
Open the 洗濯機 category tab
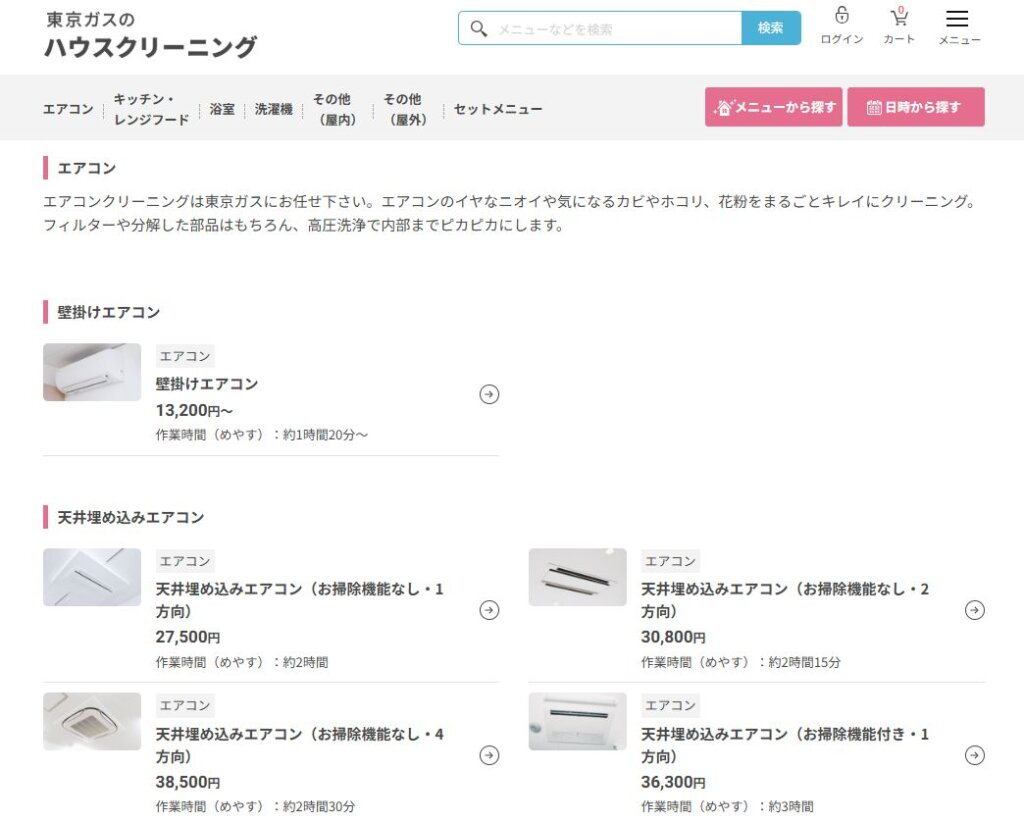(273, 108)
